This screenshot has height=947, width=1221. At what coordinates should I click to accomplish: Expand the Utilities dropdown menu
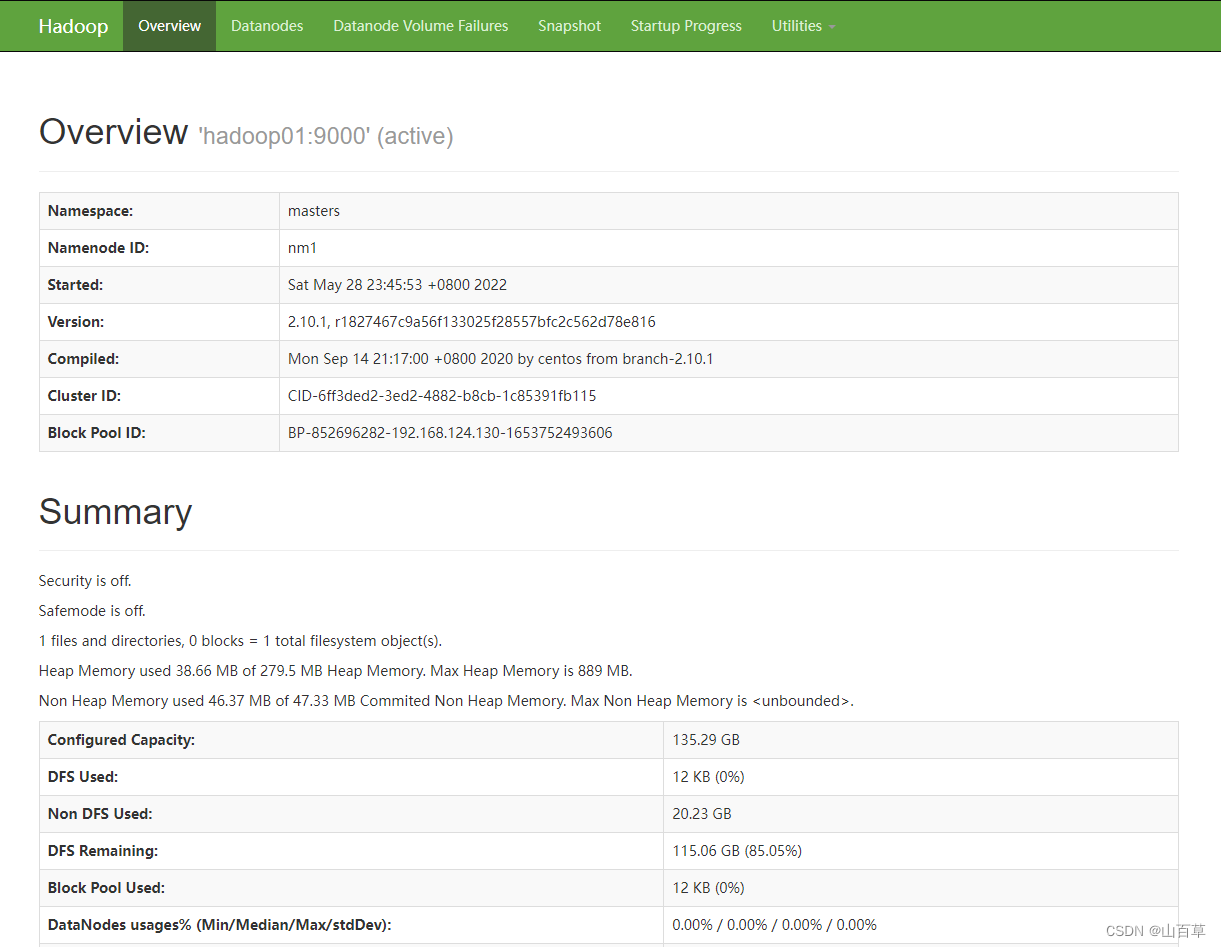coord(803,26)
